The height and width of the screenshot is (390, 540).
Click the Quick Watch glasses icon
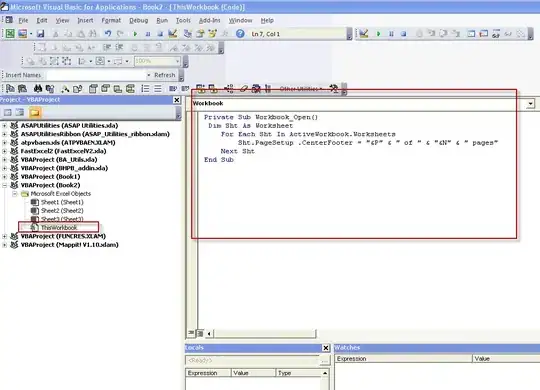pyautogui.click(x=508, y=34)
